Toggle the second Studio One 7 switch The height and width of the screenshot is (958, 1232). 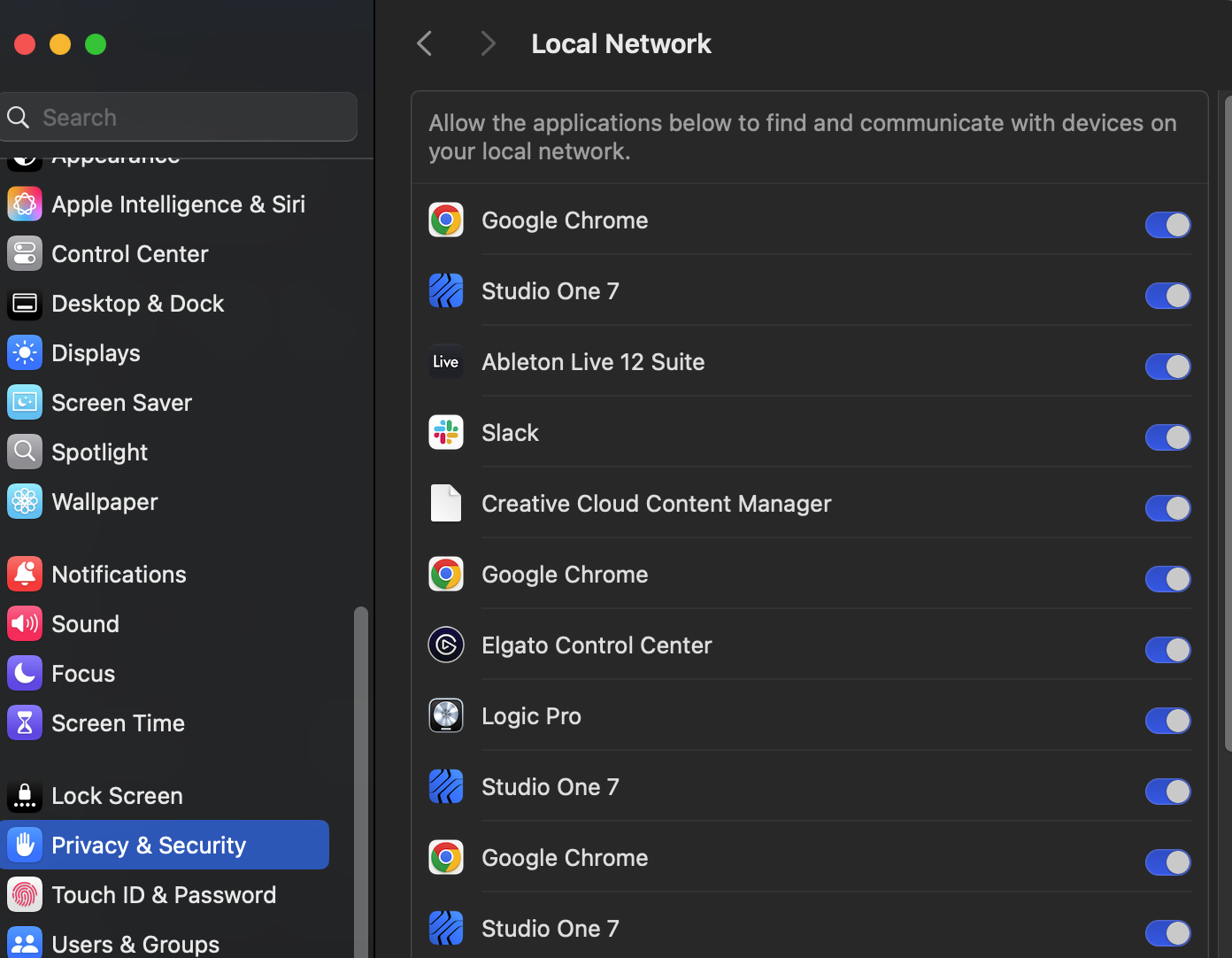pos(1168,792)
